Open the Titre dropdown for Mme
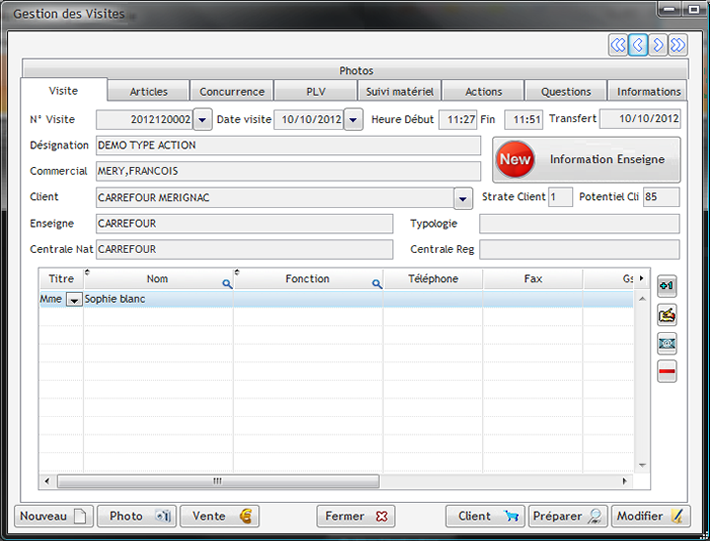The height and width of the screenshot is (542, 711). pos(73,299)
